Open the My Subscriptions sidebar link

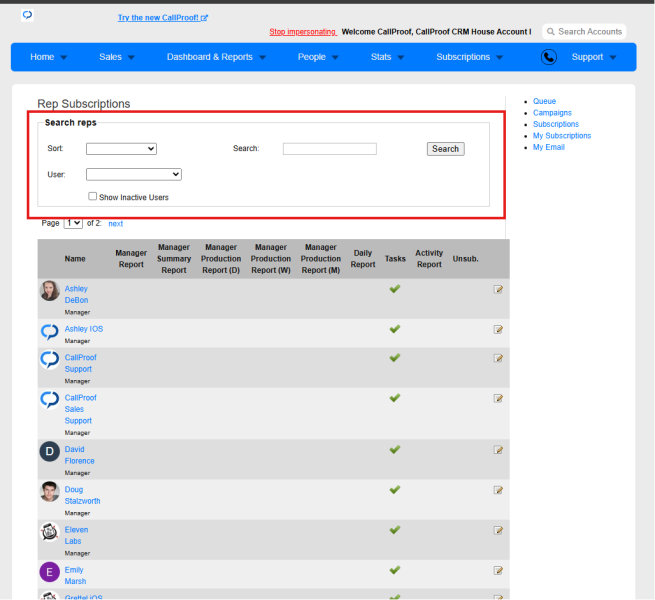(562, 136)
